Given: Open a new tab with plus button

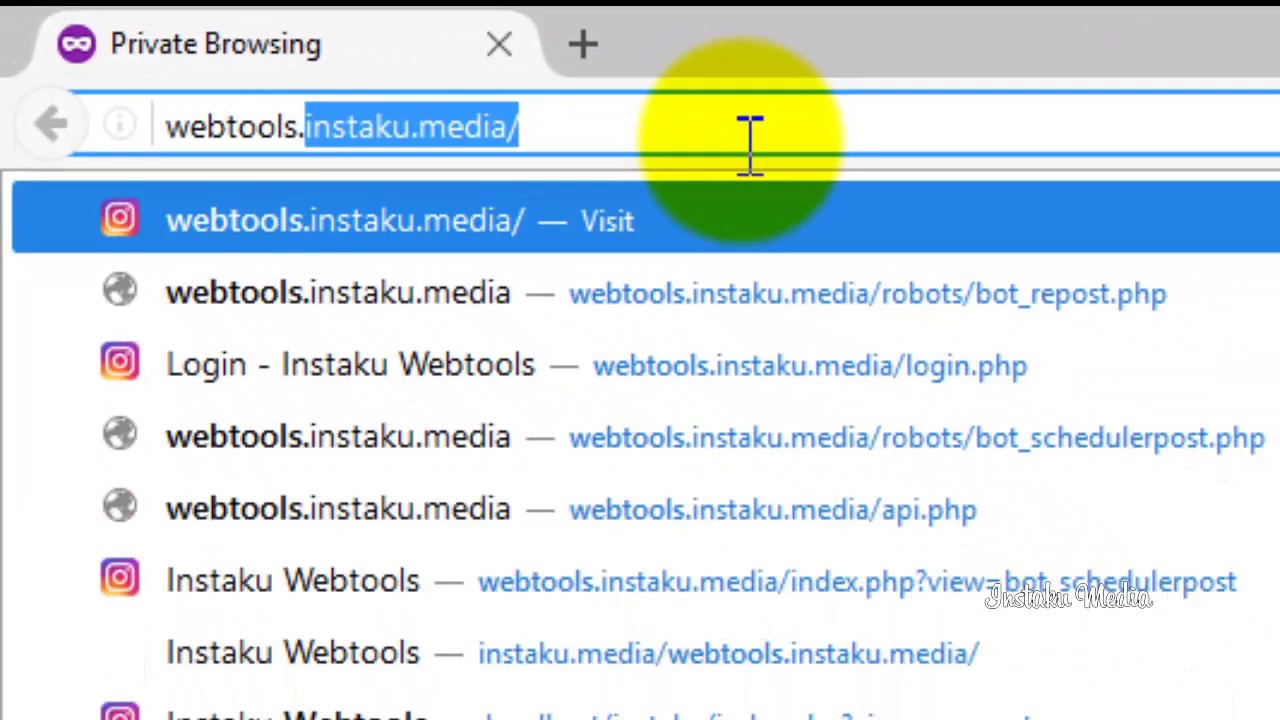Looking at the screenshot, I should tap(583, 44).
